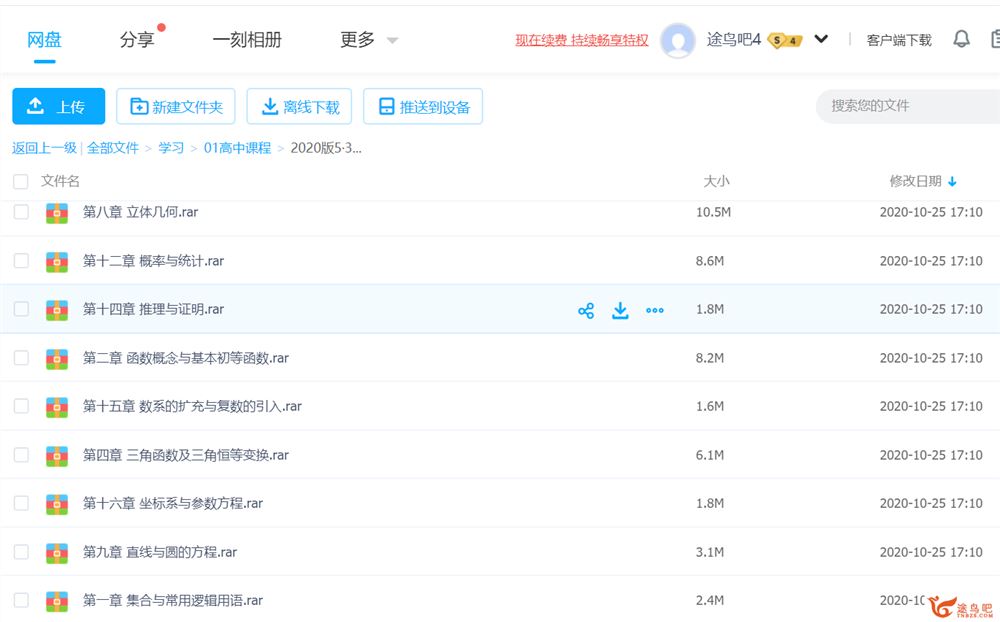
Task: Open file 第十五章 数系的扩充与复数的引入.rar
Action: tap(192, 406)
